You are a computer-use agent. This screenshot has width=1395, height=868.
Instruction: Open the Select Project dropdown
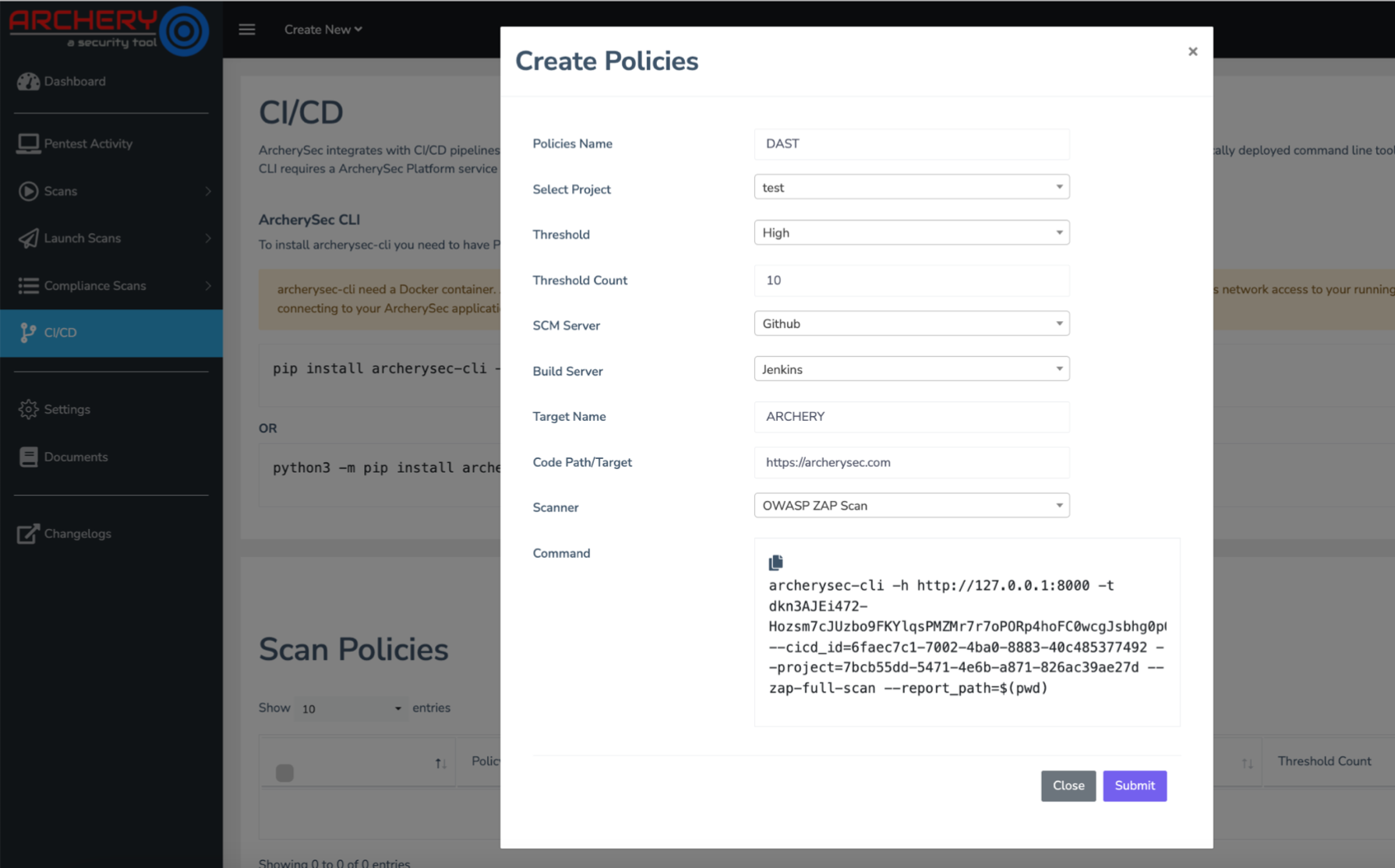pos(911,187)
